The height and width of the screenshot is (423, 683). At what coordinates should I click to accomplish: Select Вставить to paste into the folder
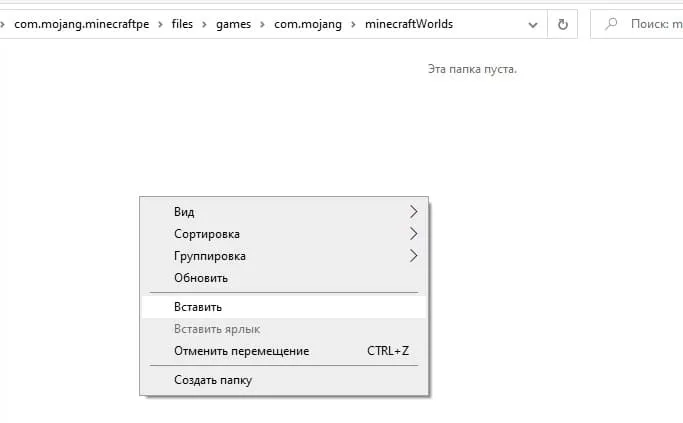pos(198,307)
